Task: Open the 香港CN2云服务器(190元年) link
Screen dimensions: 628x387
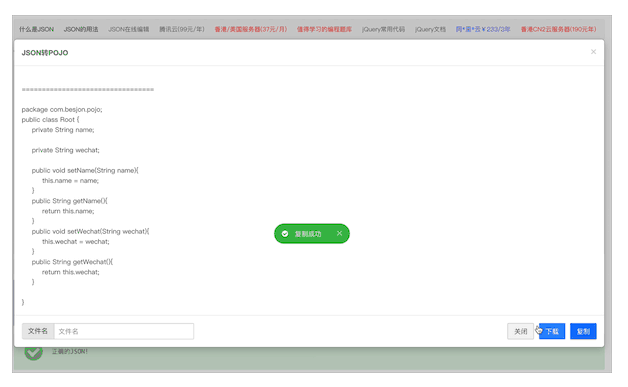Action: pyautogui.click(x=558, y=29)
